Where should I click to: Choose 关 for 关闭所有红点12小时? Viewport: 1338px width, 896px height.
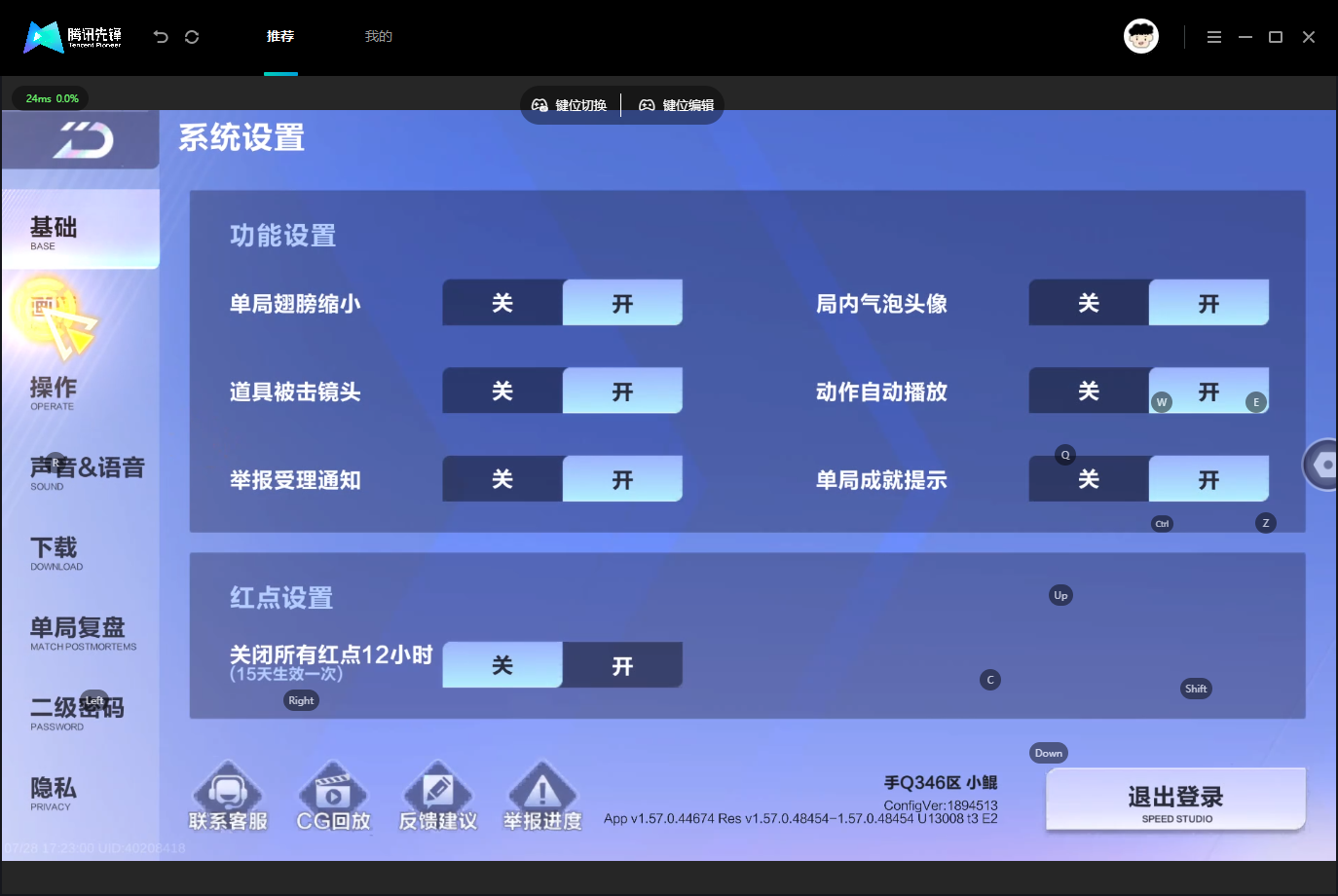502,665
